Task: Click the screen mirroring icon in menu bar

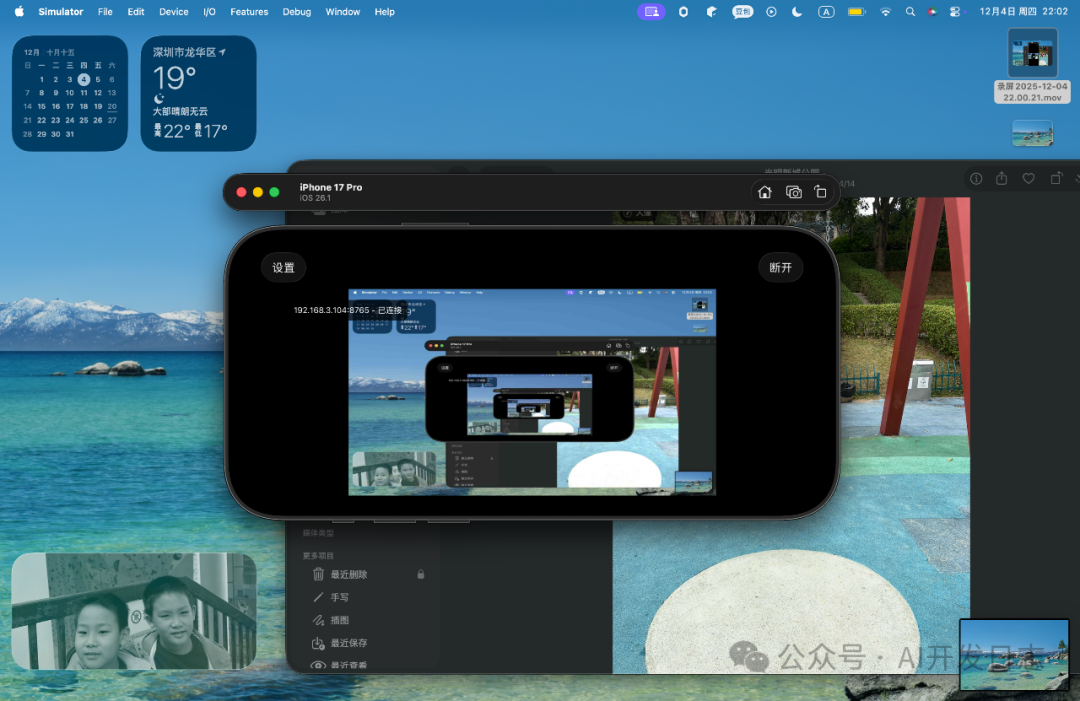Action: (651, 12)
